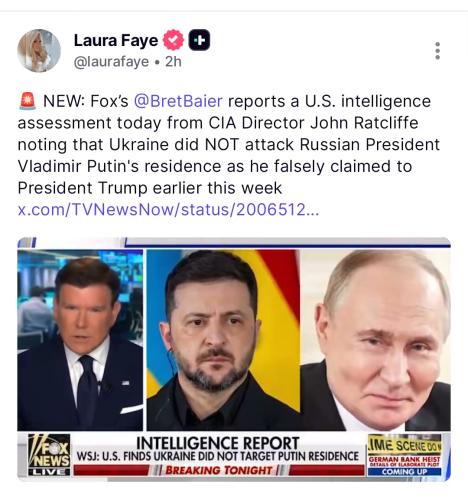Open the Laura Faye display name
Viewport: 468px width, 500px height.
tap(116, 40)
